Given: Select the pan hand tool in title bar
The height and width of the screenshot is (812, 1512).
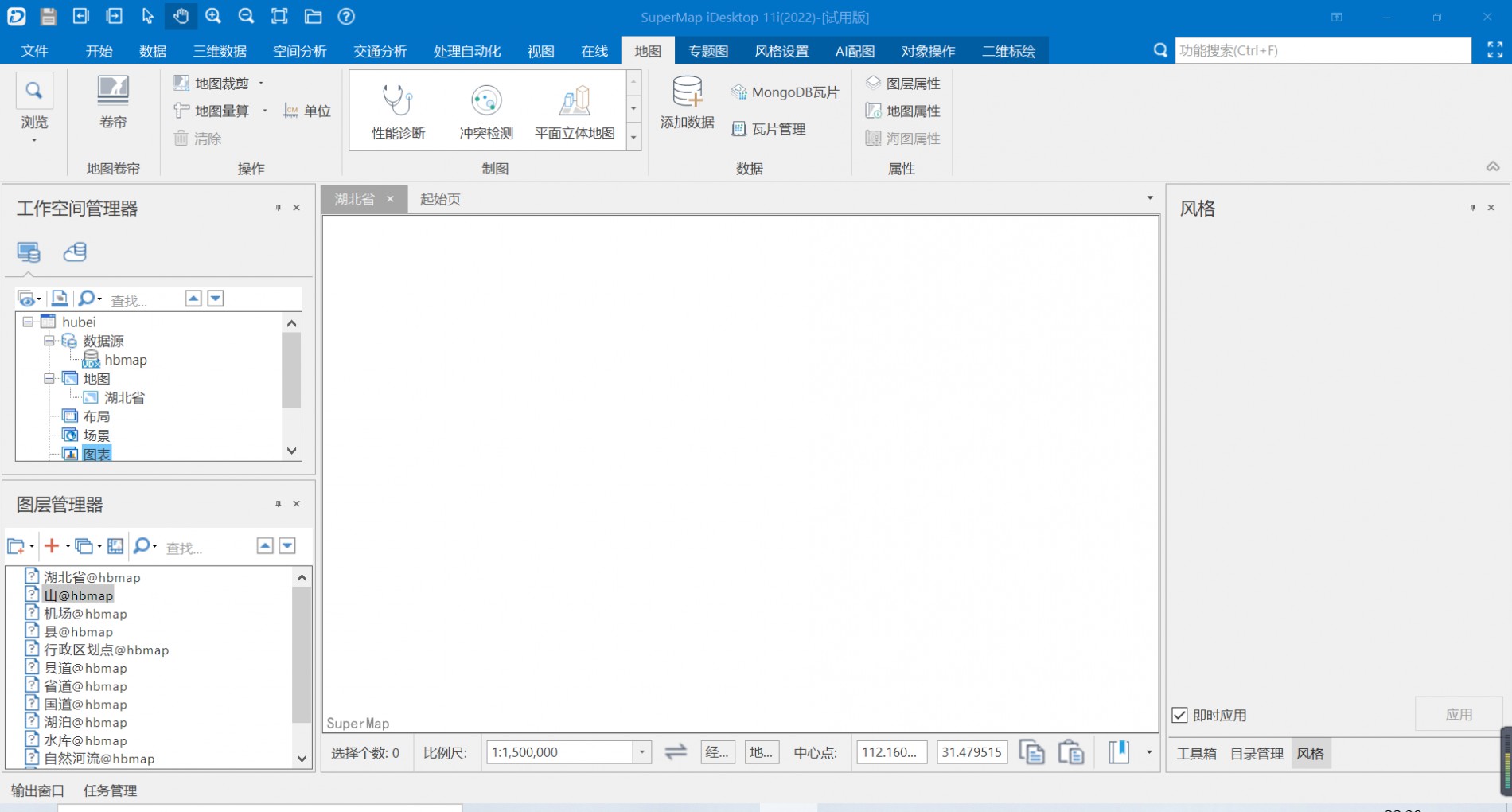Looking at the screenshot, I should [181, 16].
